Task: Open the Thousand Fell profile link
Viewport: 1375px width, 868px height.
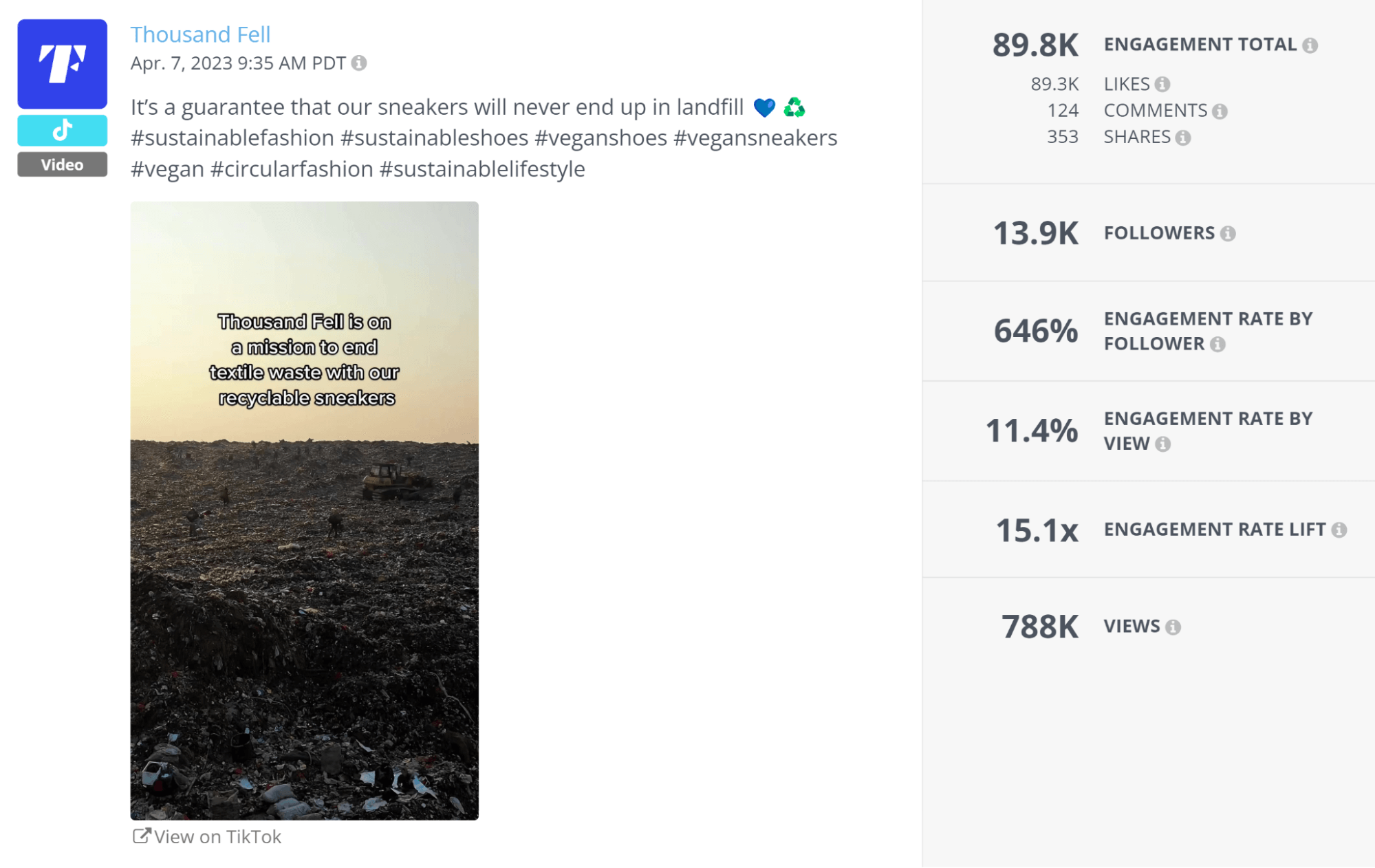Action: [x=200, y=34]
